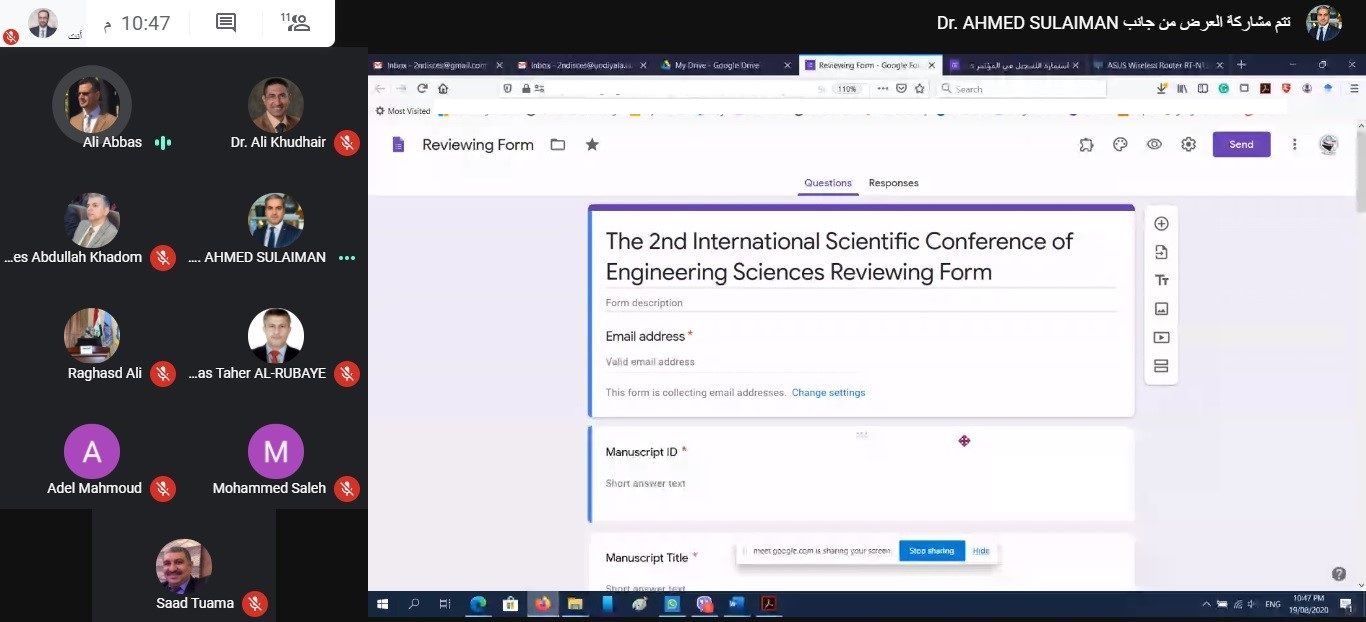The width and height of the screenshot is (1366, 622).
Task: Switch to the Responses tab
Action: 893,183
